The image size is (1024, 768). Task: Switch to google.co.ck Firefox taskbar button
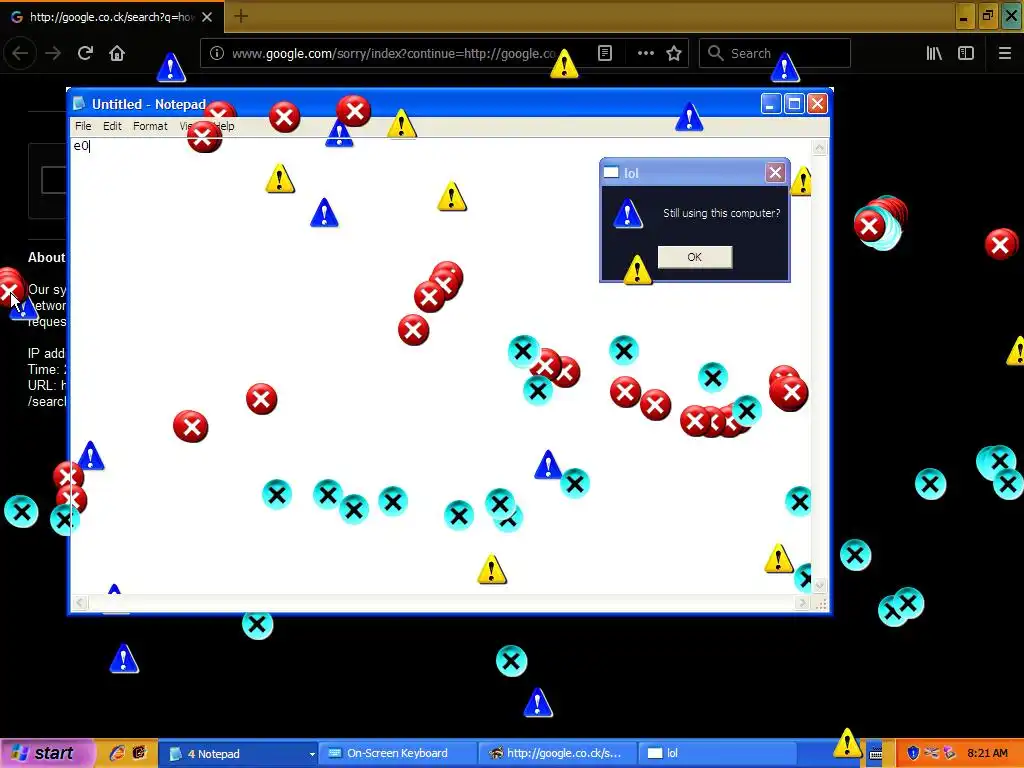coord(556,754)
